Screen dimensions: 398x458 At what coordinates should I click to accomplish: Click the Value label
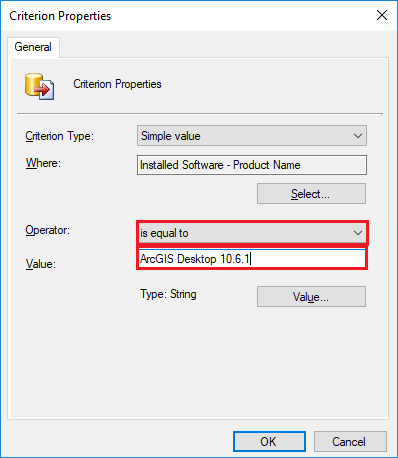click(x=41, y=264)
